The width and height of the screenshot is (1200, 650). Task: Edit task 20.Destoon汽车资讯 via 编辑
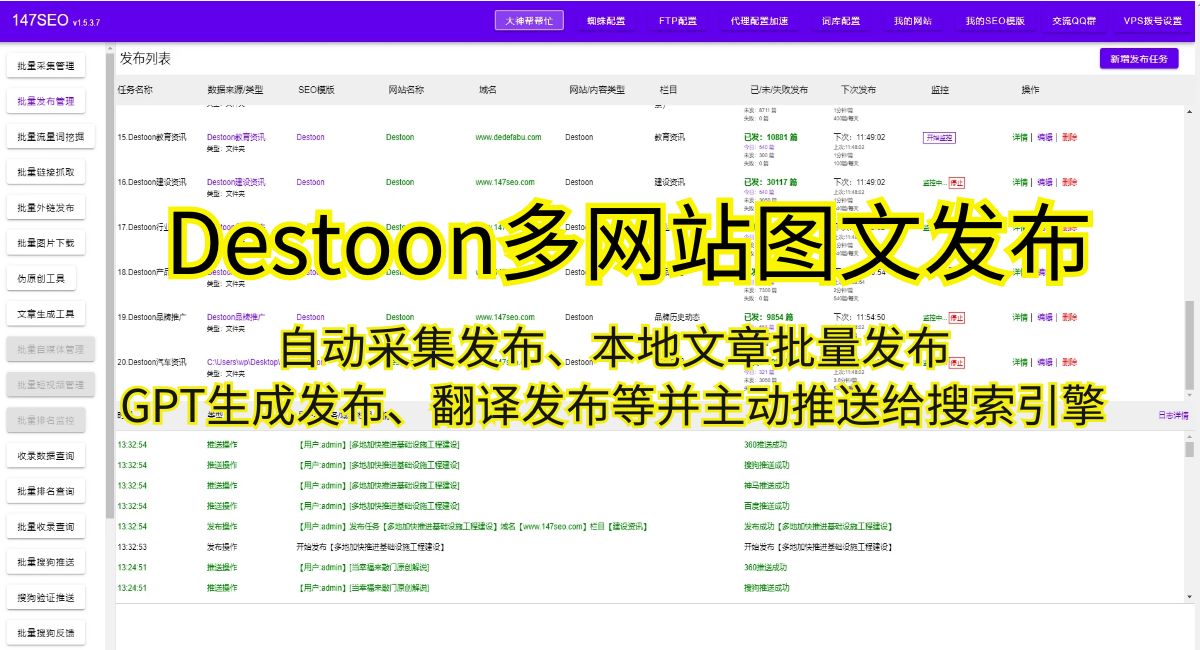coord(1045,362)
